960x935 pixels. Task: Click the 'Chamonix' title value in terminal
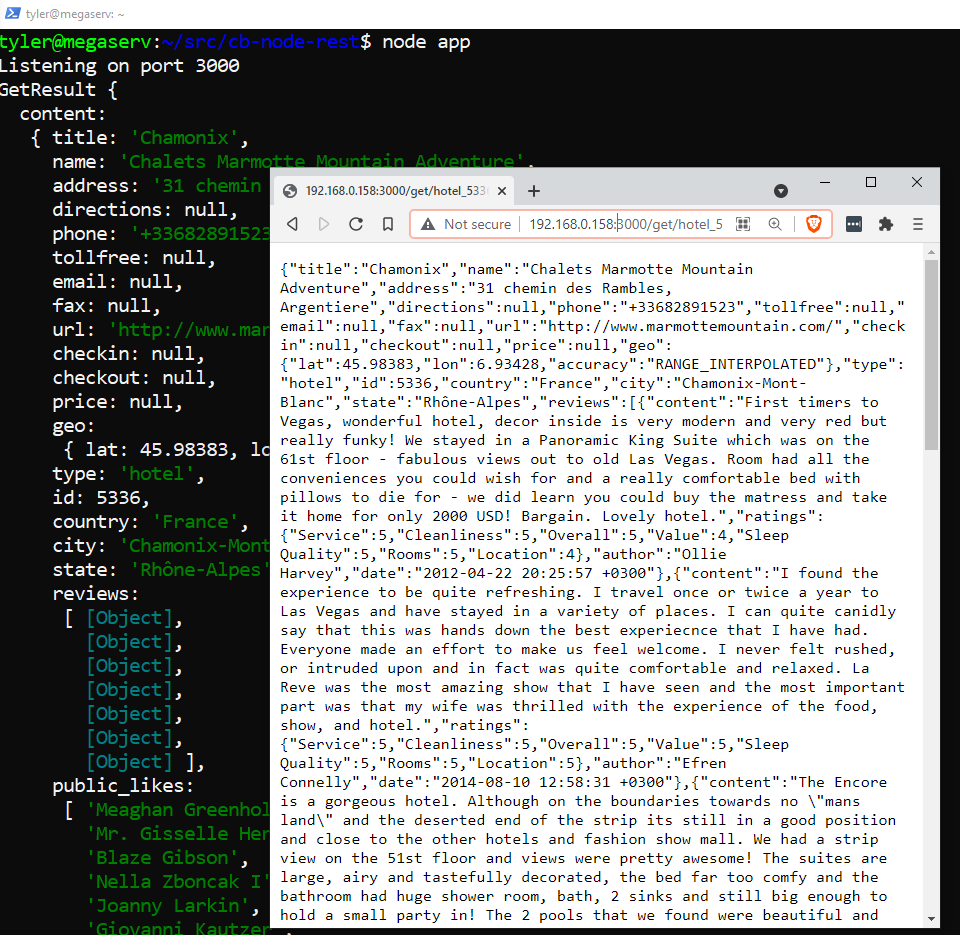[x=184, y=138]
